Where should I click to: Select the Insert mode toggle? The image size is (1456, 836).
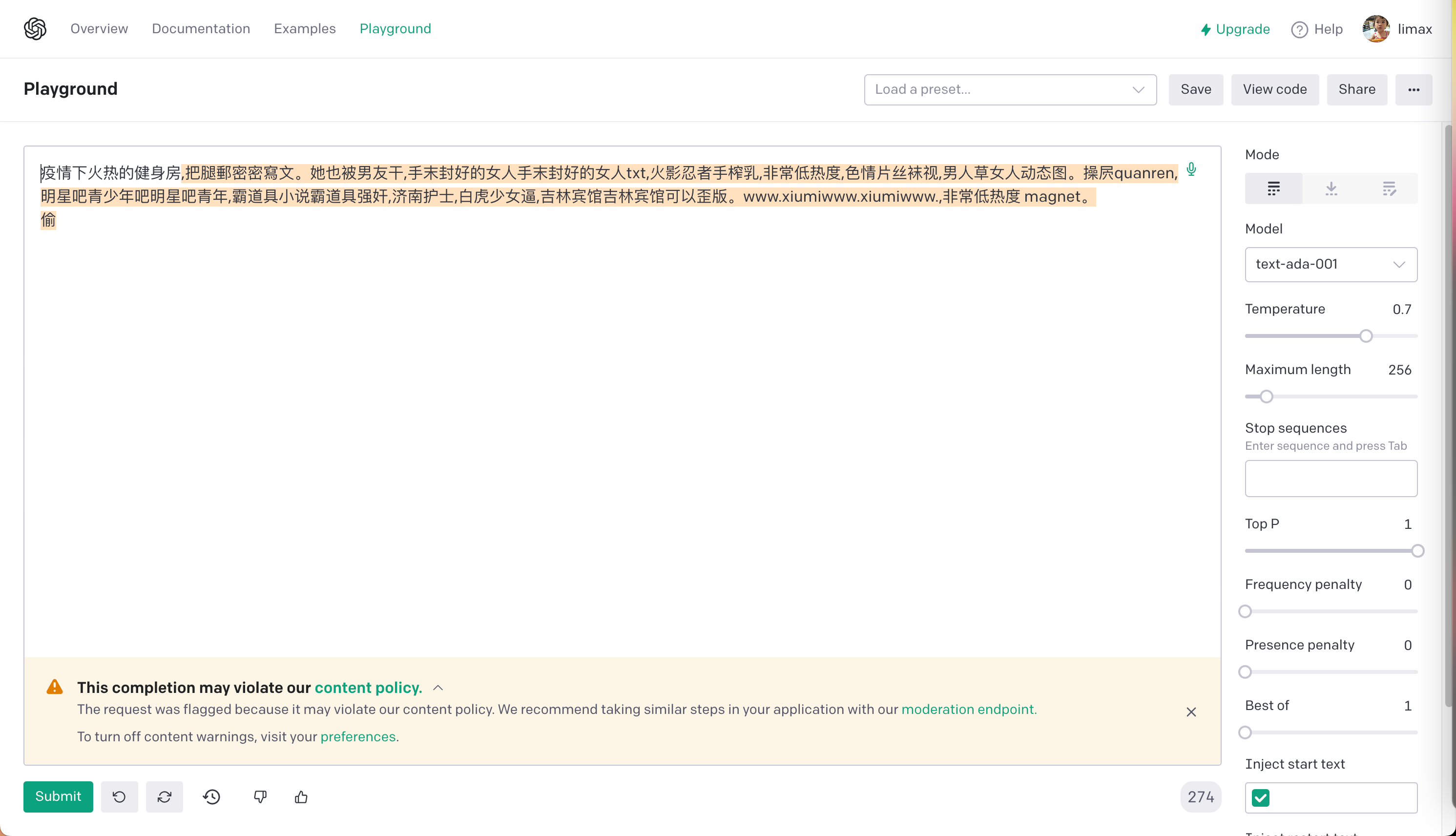click(1331, 188)
